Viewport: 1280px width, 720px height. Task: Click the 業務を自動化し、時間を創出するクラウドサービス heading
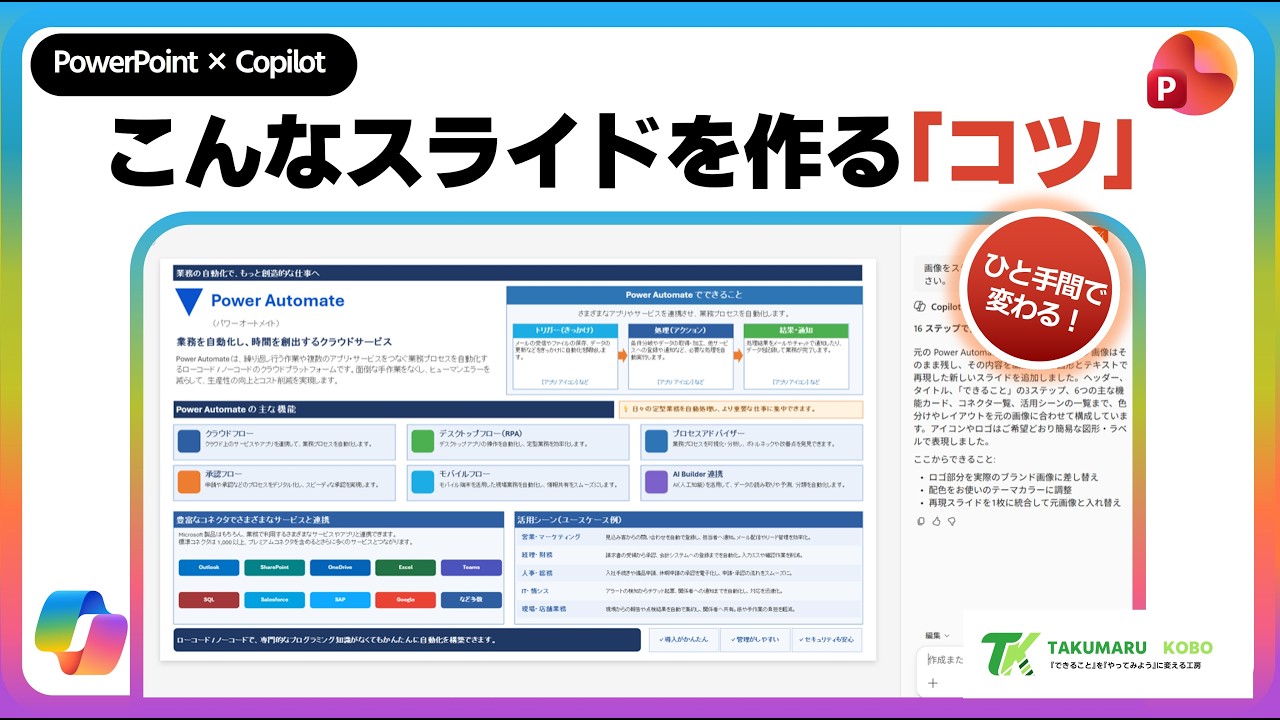[283, 342]
